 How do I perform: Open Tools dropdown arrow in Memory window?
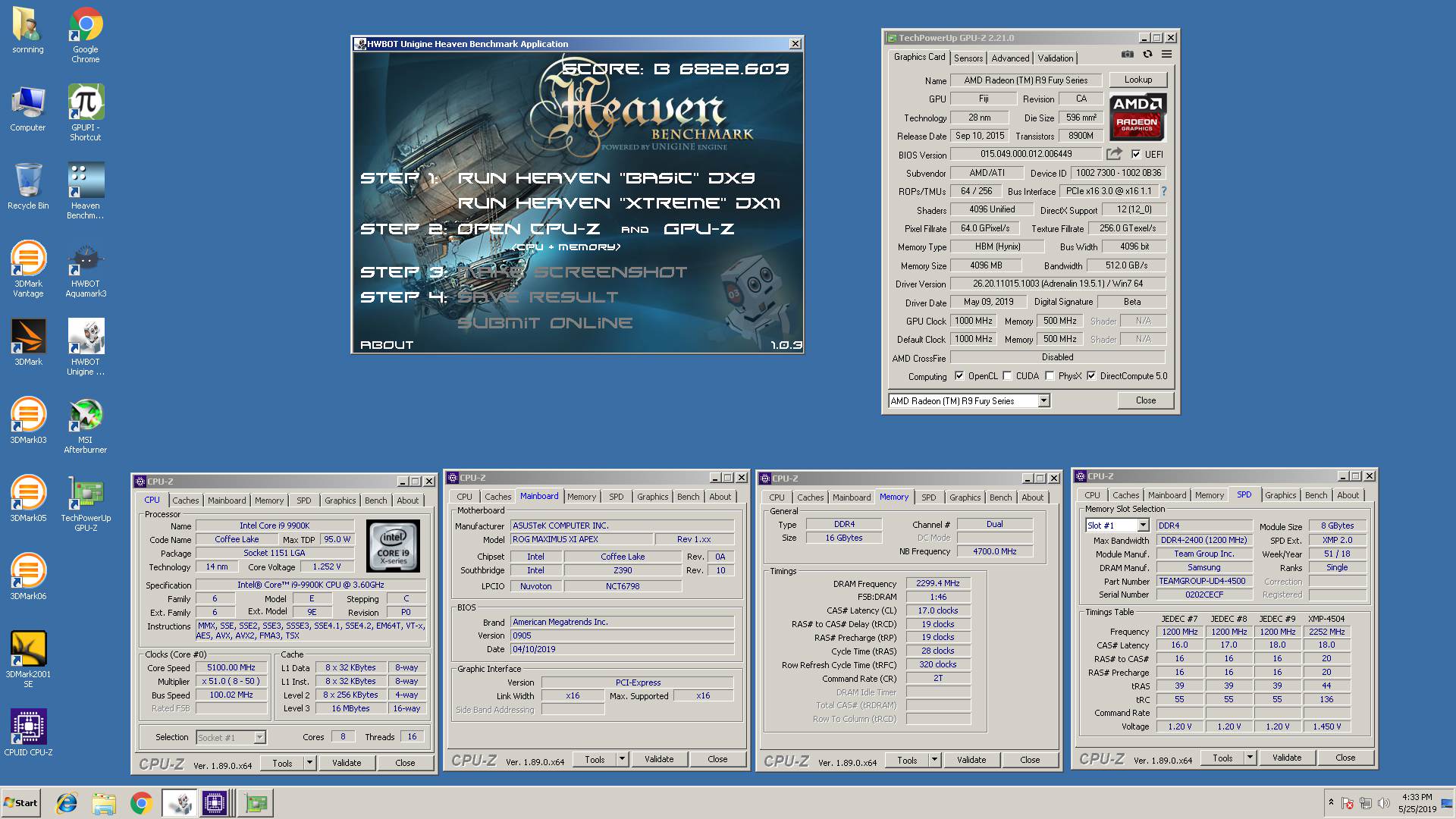click(x=934, y=760)
